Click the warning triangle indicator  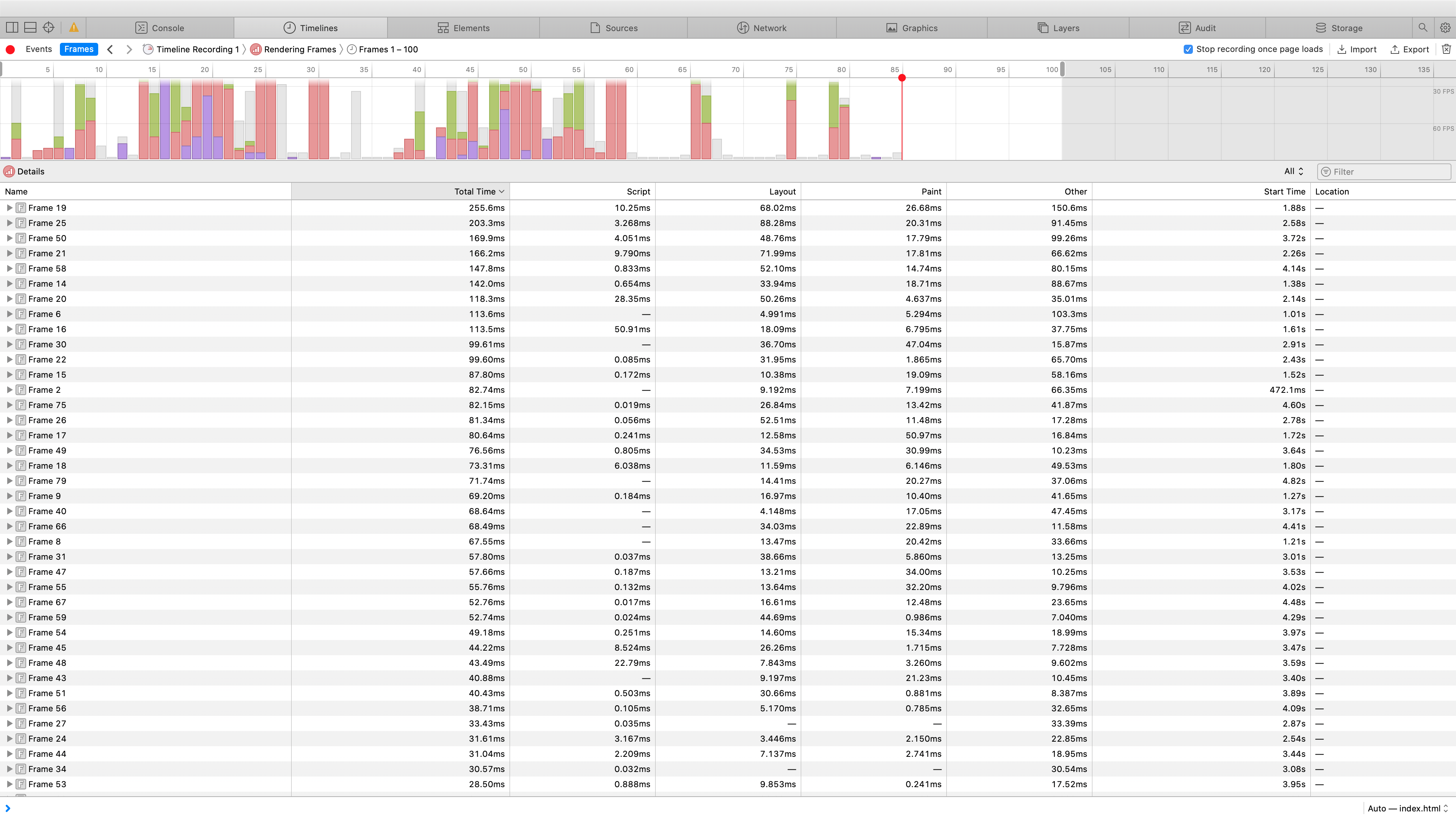74,27
